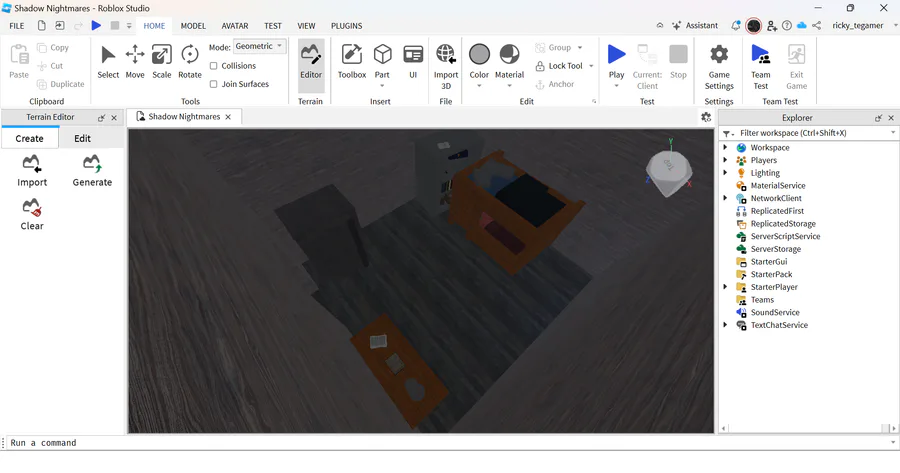Start a Team Test
900x473 pixels.
[x=761, y=67]
